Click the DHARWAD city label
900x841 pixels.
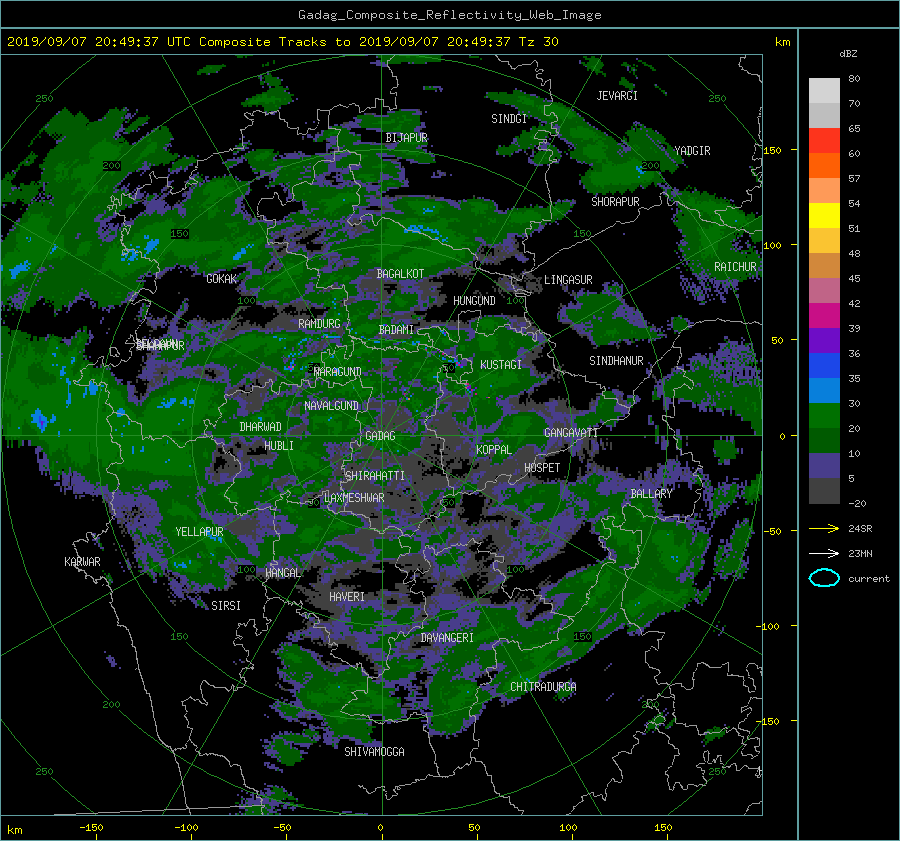tap(261, 427)
